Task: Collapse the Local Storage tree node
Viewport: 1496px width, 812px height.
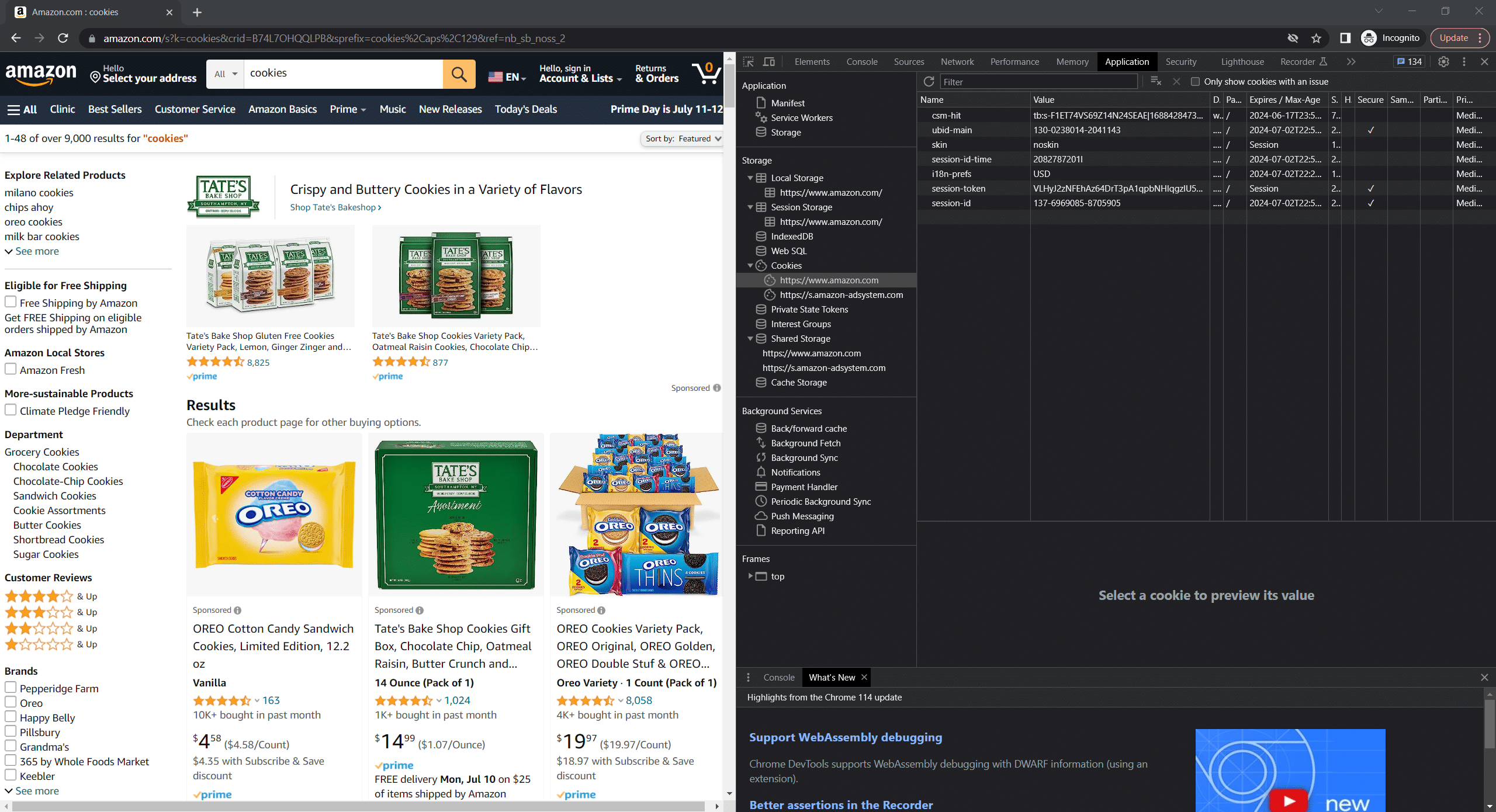Action: click(x=750, y=178)
